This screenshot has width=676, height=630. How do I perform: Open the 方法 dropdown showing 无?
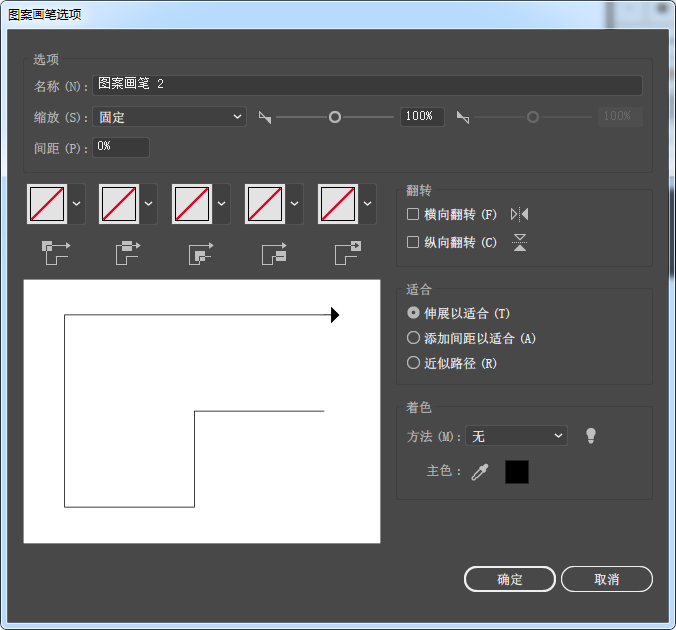click(516, 436)
